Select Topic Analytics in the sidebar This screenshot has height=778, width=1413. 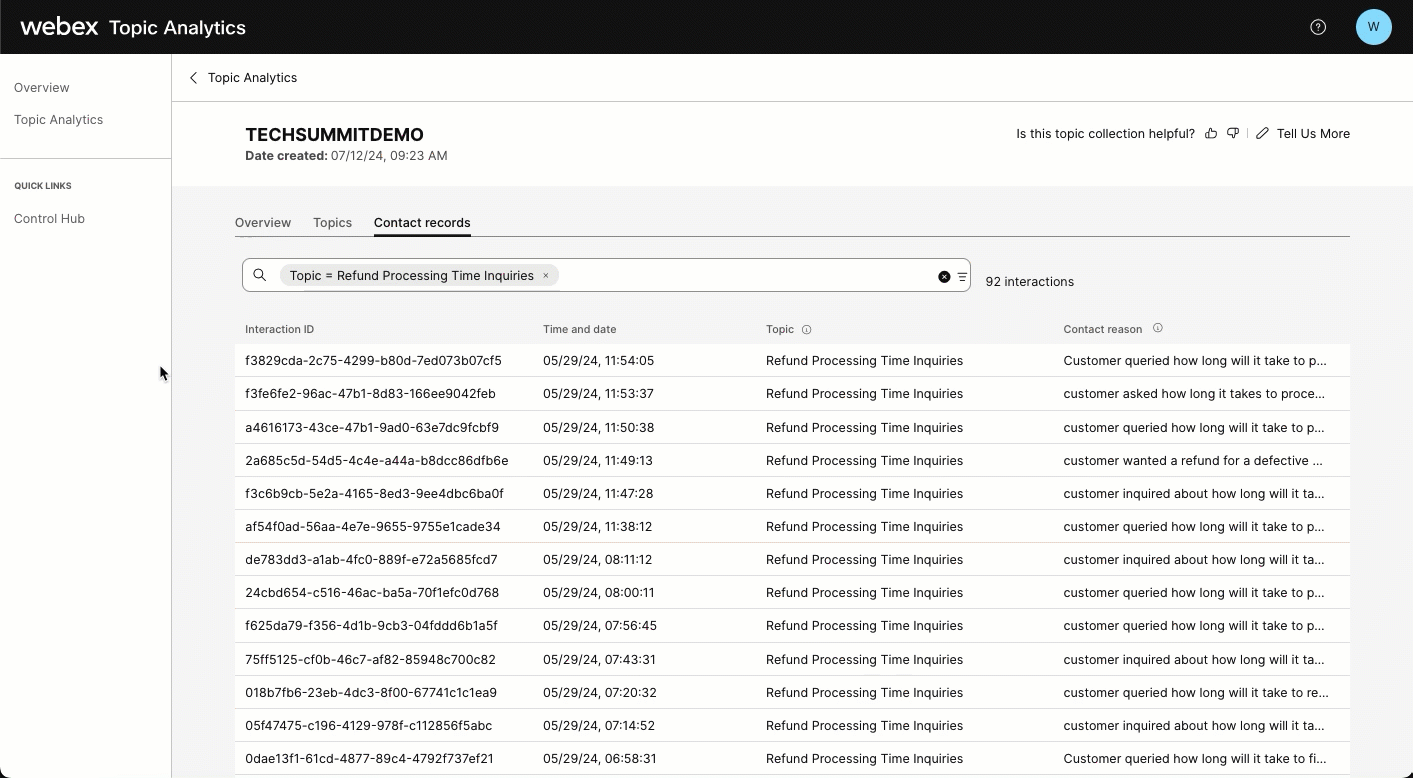pos(58,119)
